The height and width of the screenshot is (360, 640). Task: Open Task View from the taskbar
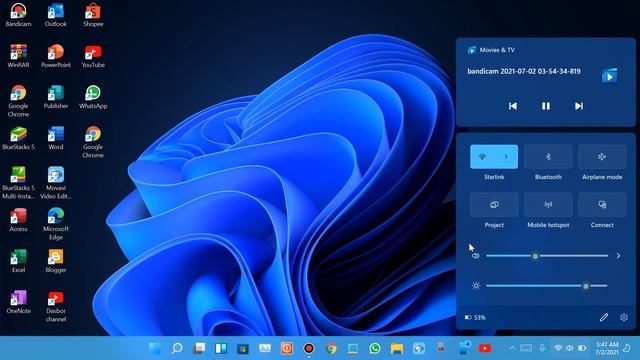point(199,348)
